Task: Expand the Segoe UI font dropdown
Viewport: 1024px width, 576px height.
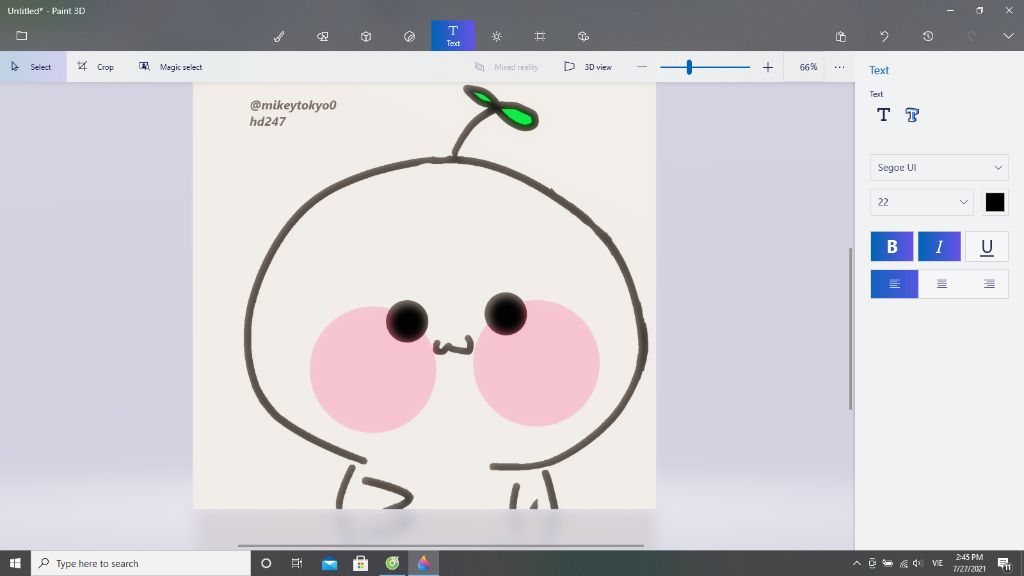Action: click(x=939, y=168)
